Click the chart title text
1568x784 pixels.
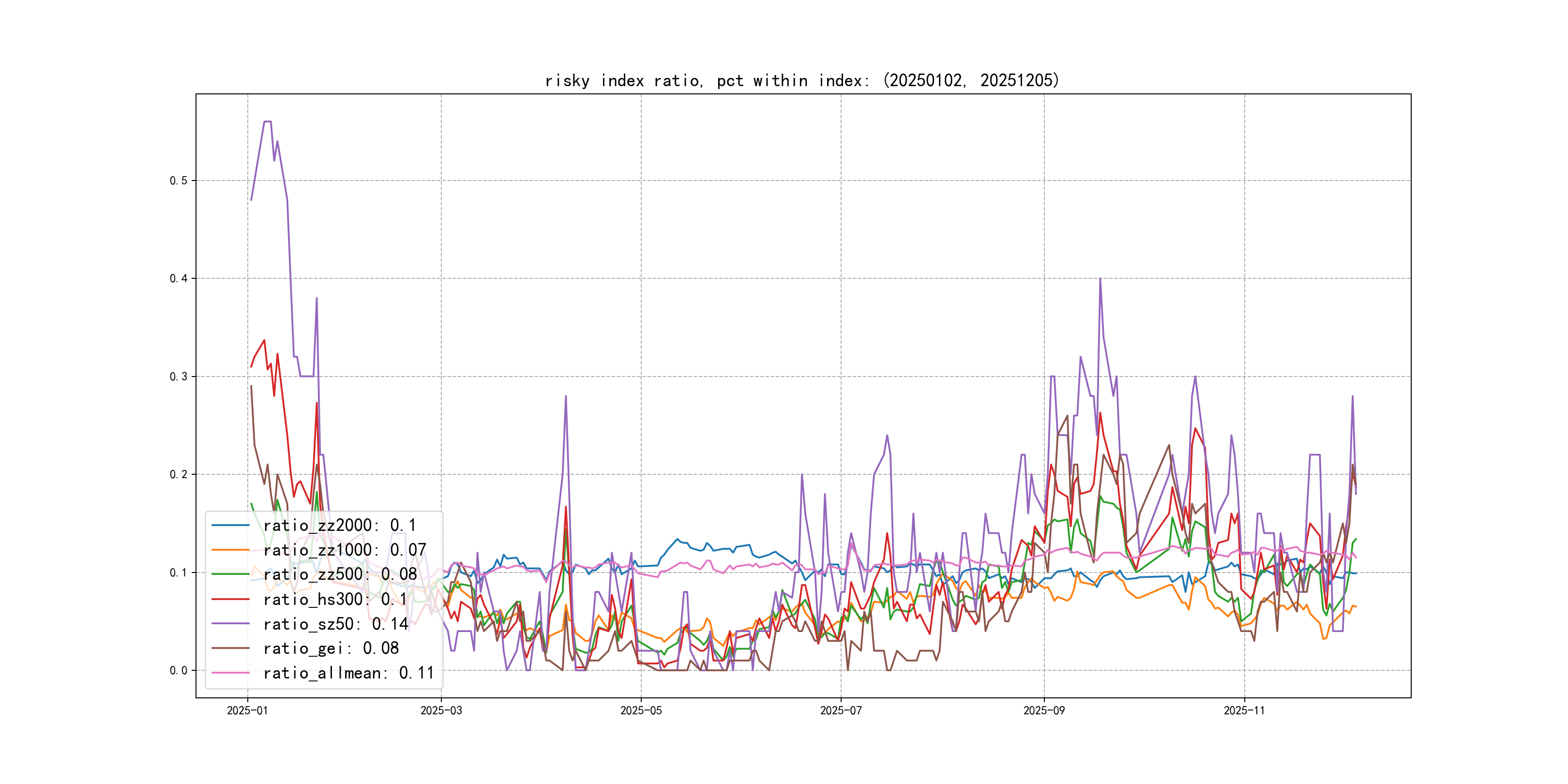pyautogui.click(x=802, y=80)
